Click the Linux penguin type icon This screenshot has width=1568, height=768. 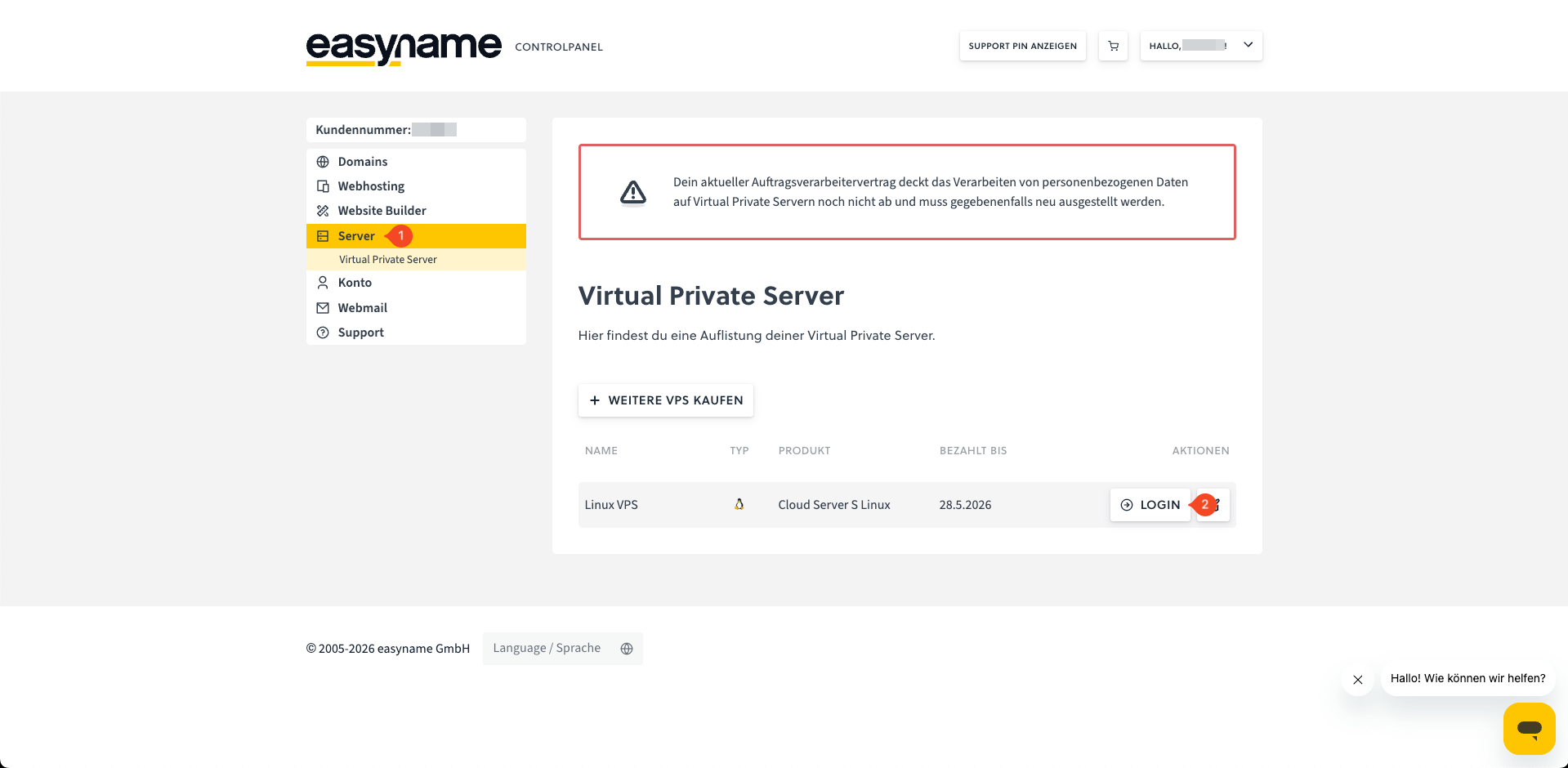pyautogui.click(x=739, y=505)
